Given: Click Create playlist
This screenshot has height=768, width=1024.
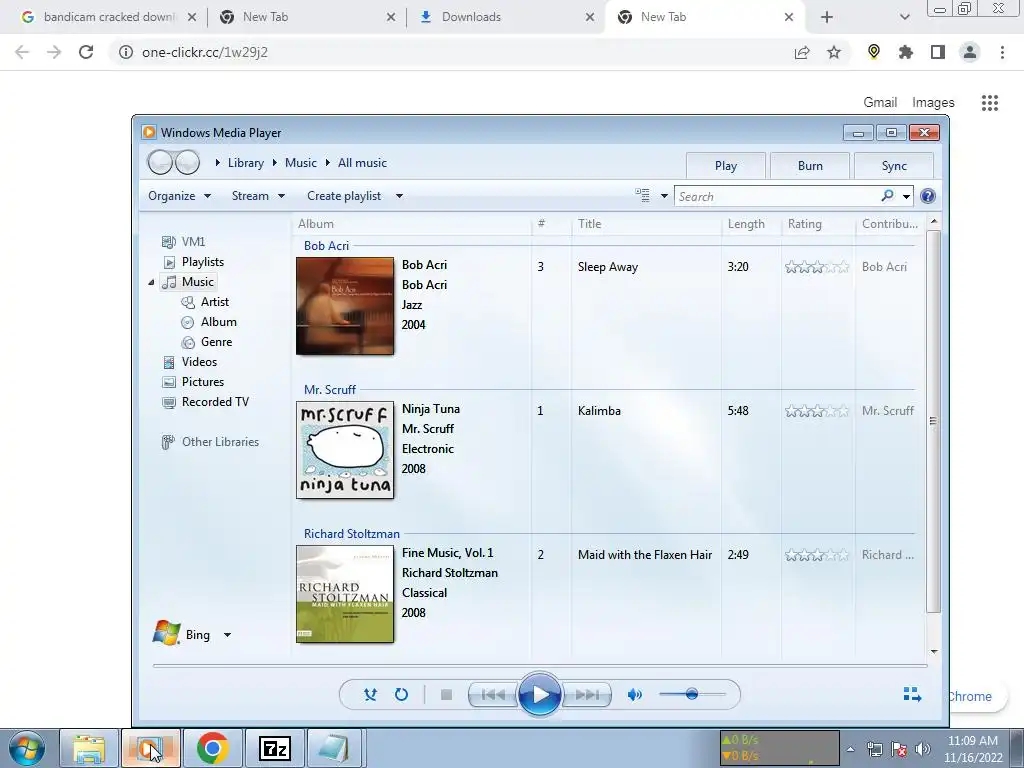Looking at the screenshot, I should click(344, 196).
